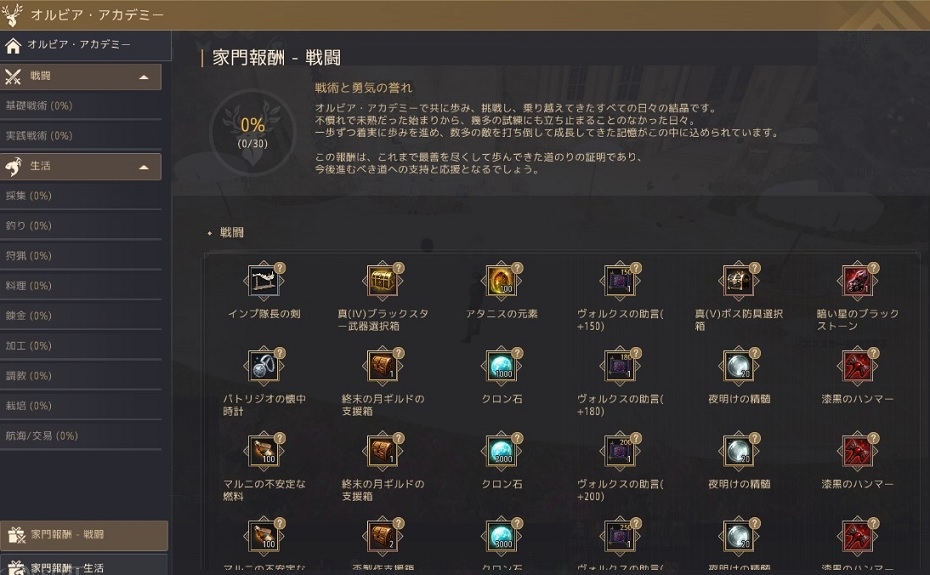Click the 家門報酬 - 戦闘 button

[84, 535]
